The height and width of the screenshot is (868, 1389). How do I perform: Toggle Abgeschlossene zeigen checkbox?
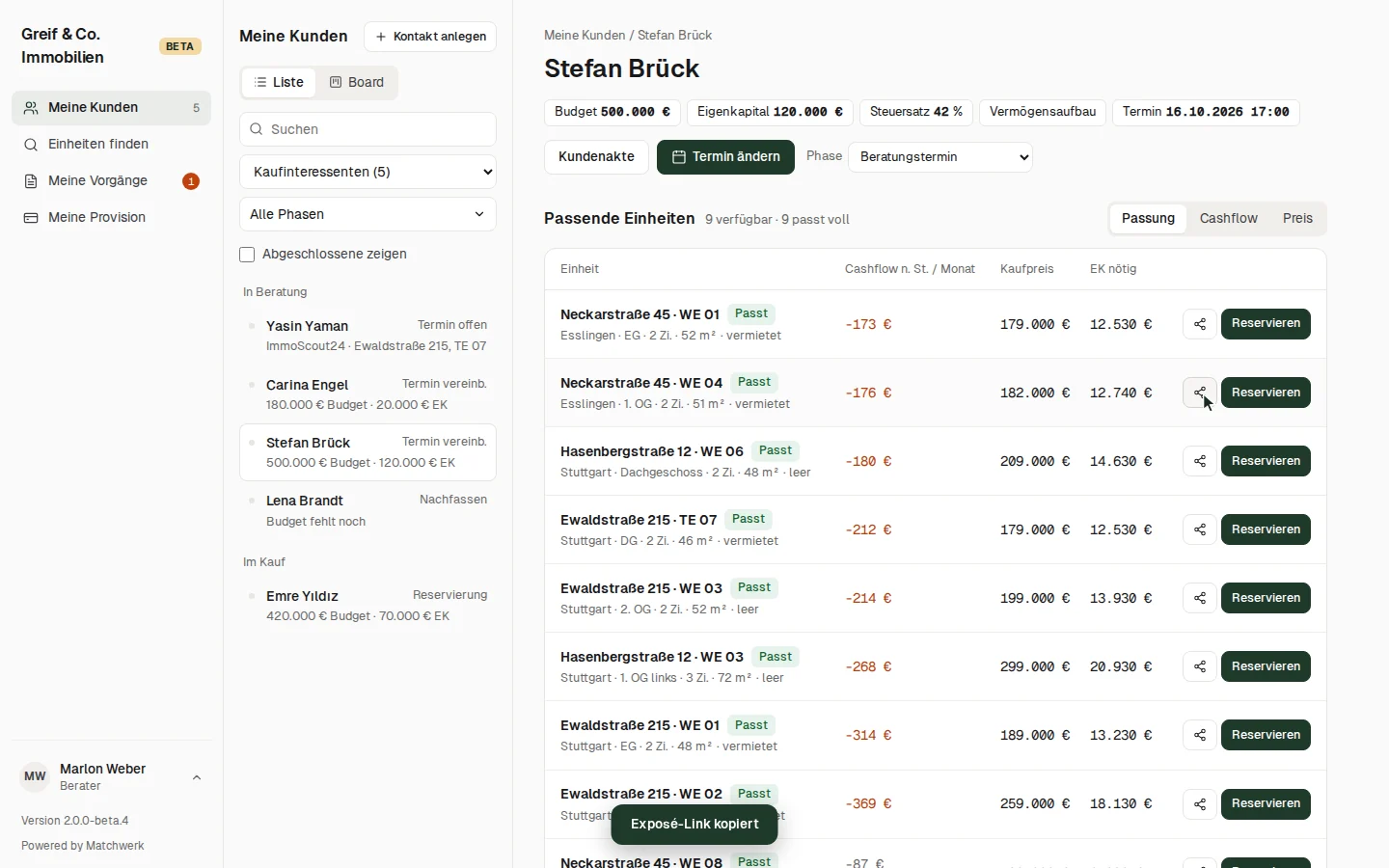[247, 255]
